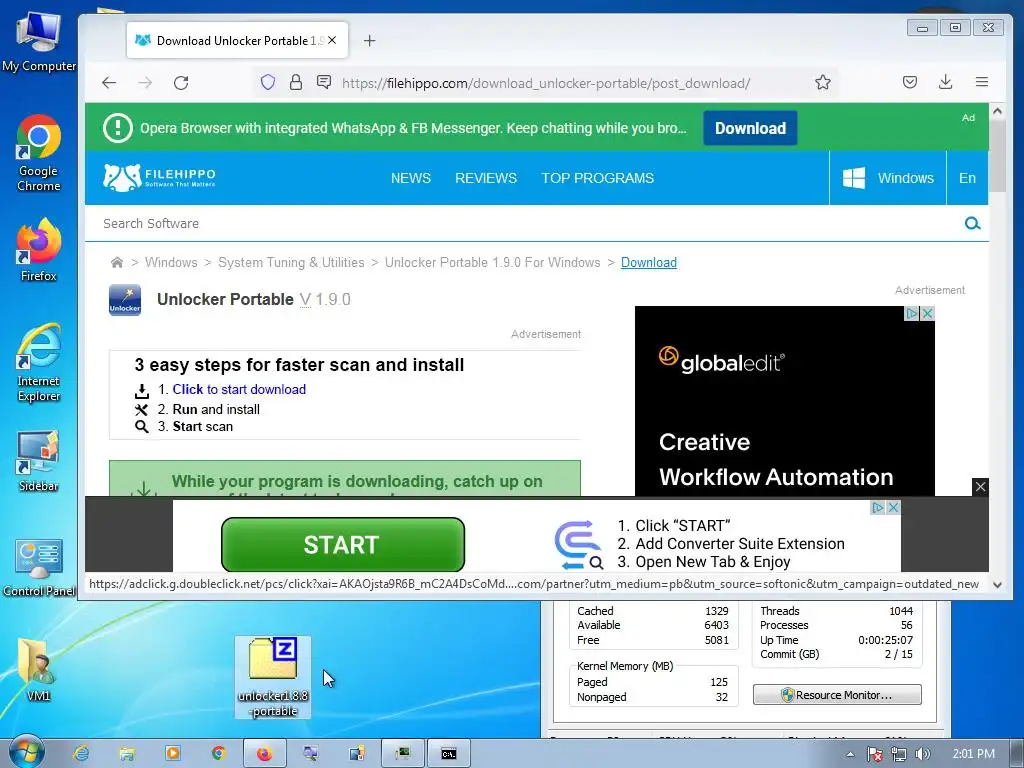Select Firefox desktop shortcut
The image size is (1024, 768).
(x=39, y=251)
